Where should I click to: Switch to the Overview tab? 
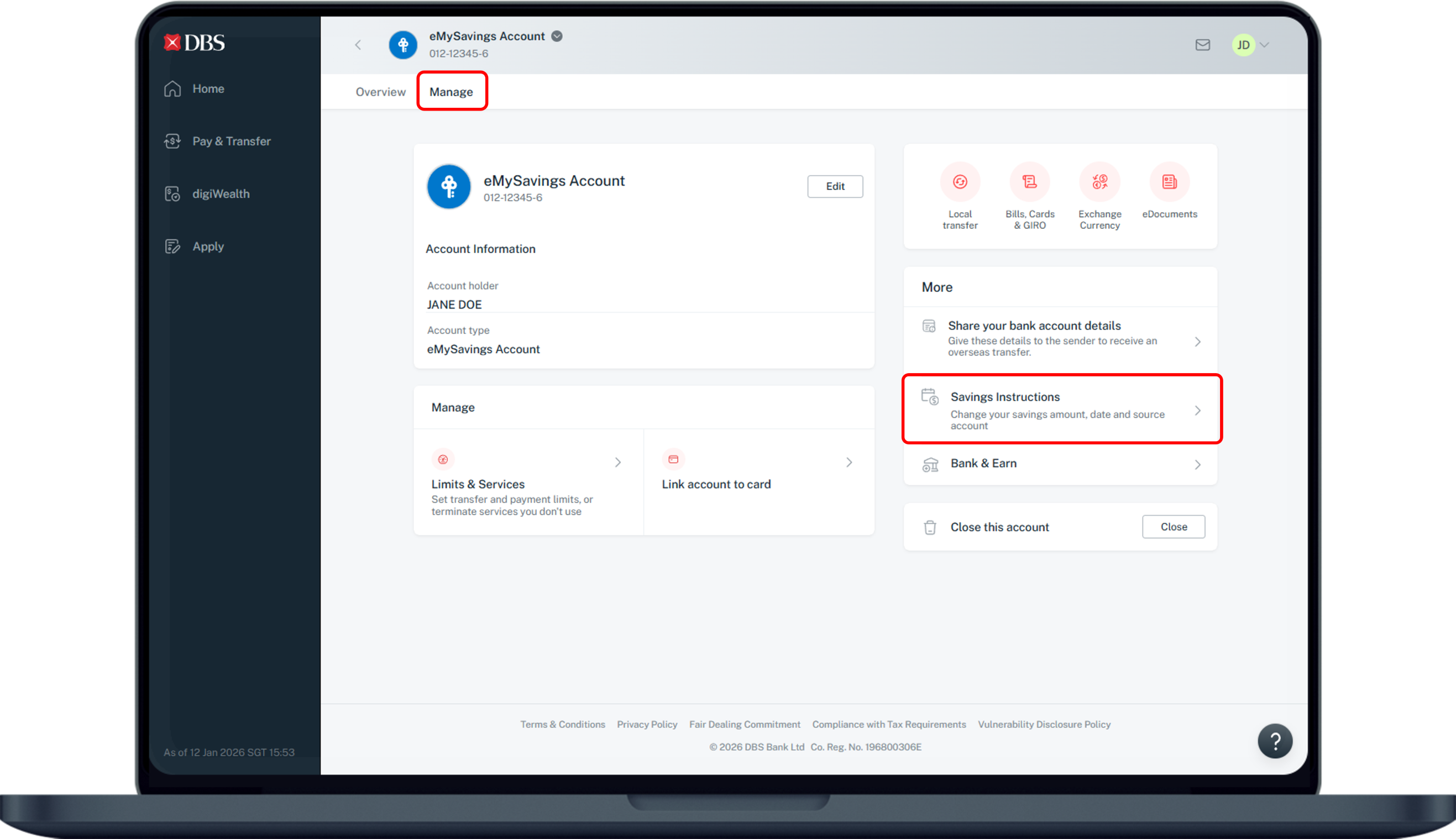380,92
